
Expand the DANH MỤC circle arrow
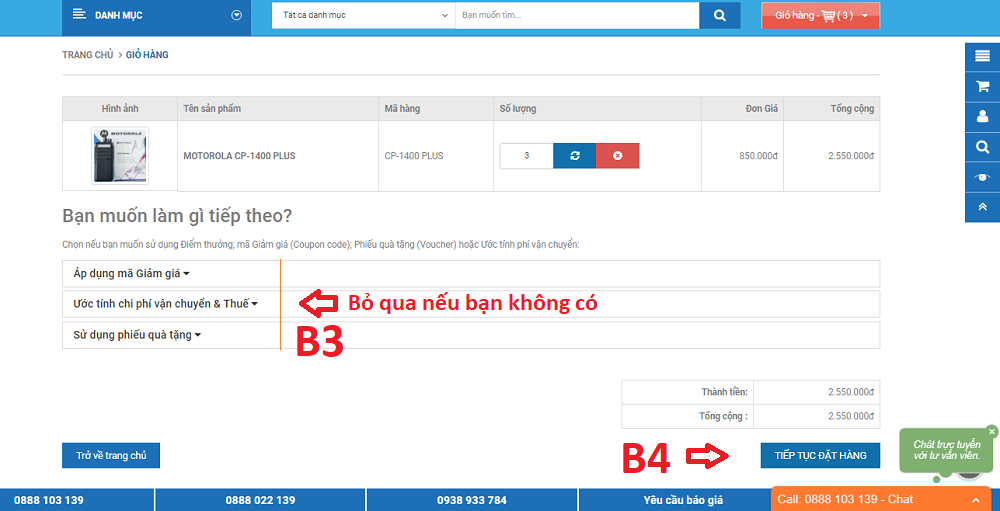[237, 15]
